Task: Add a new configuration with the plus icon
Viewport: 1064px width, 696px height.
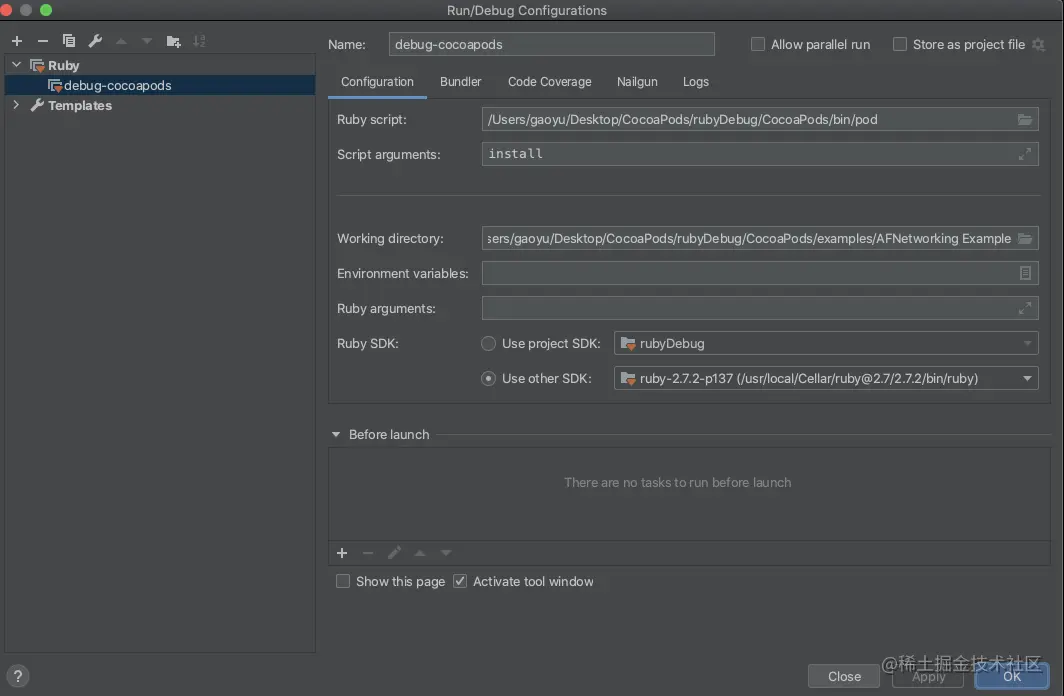Action: 17,41
